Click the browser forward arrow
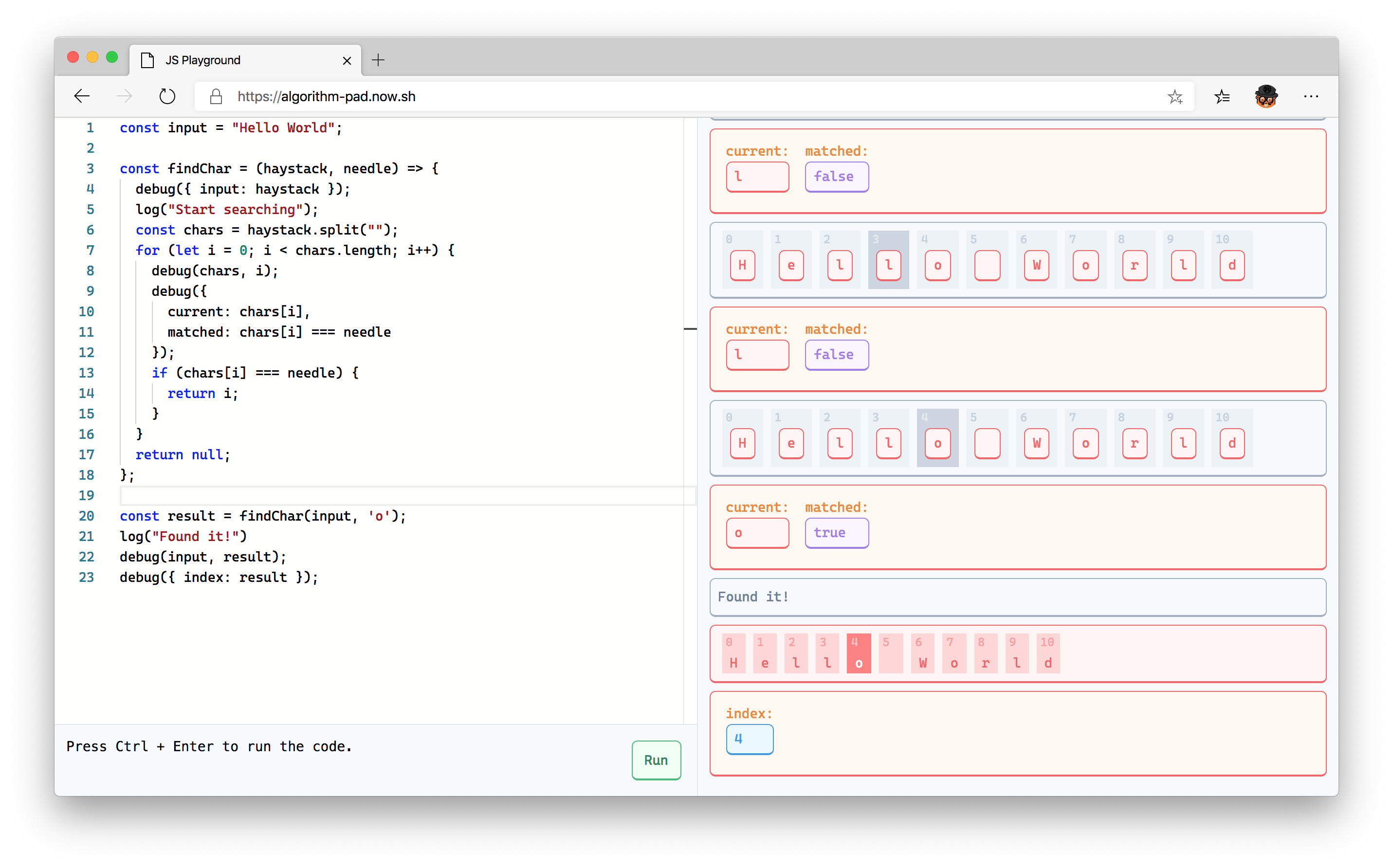Image resolution: width=1393 pixels, height=868 pixels. tap(124, 96)
